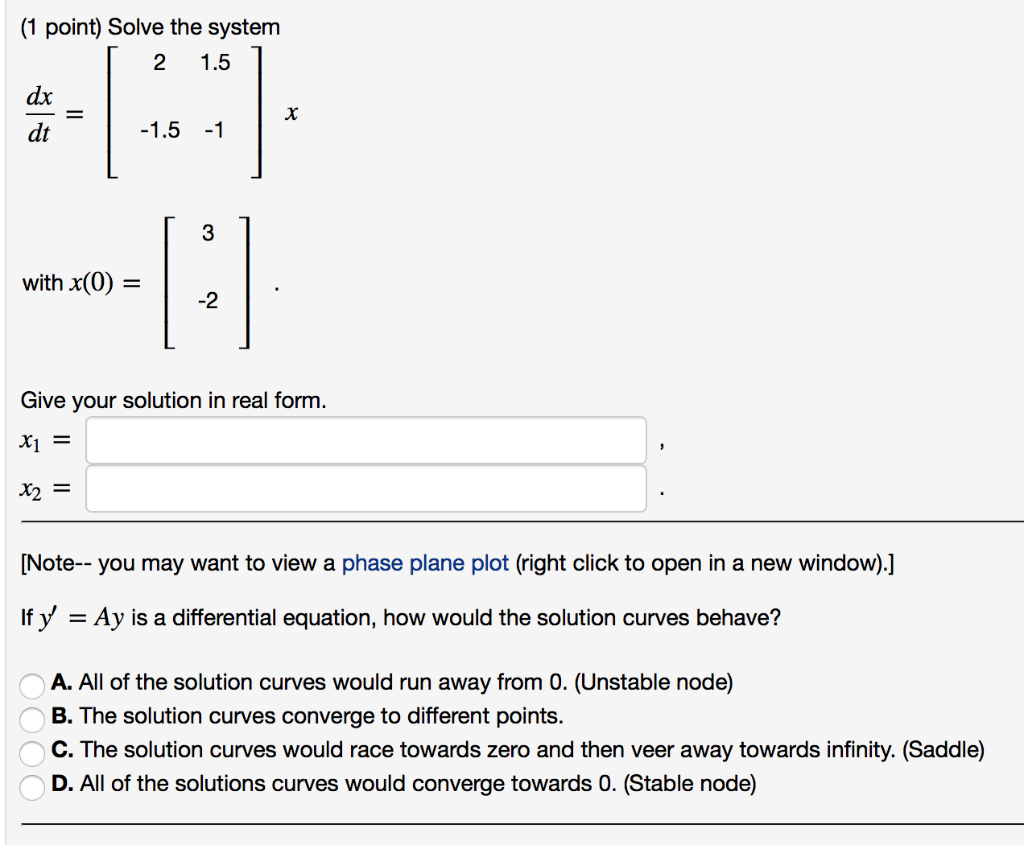Open the phase plane plot link

pyautogui.click(x=423, y=563)
